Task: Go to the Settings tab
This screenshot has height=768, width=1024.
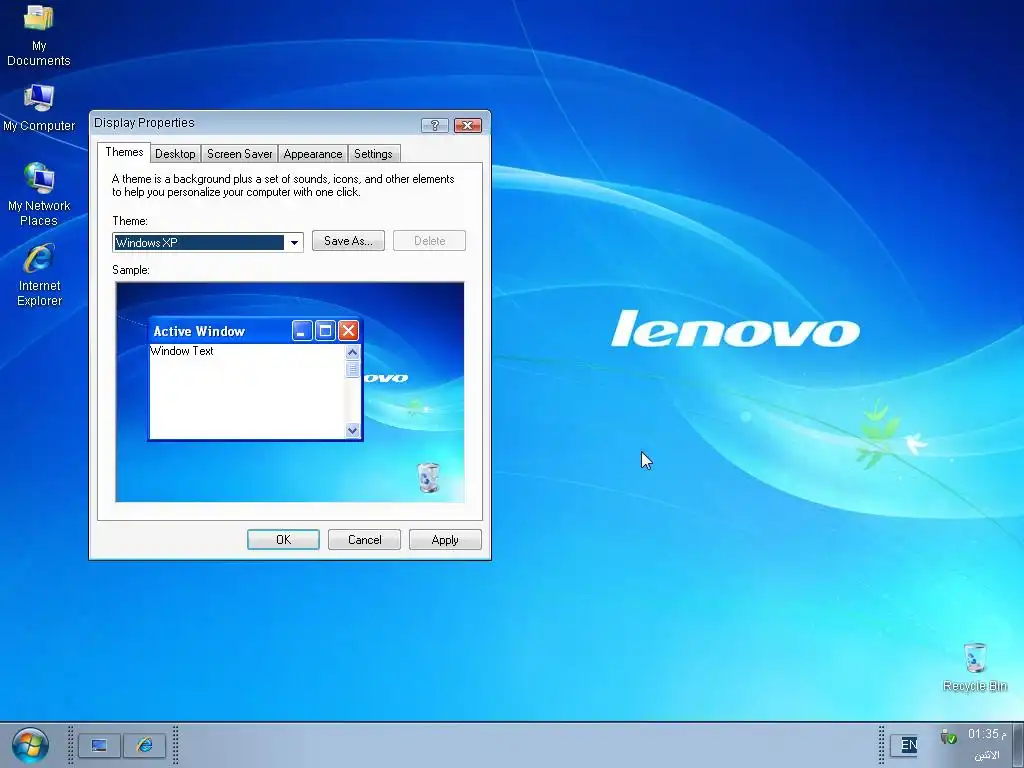Action: [374, 154]
